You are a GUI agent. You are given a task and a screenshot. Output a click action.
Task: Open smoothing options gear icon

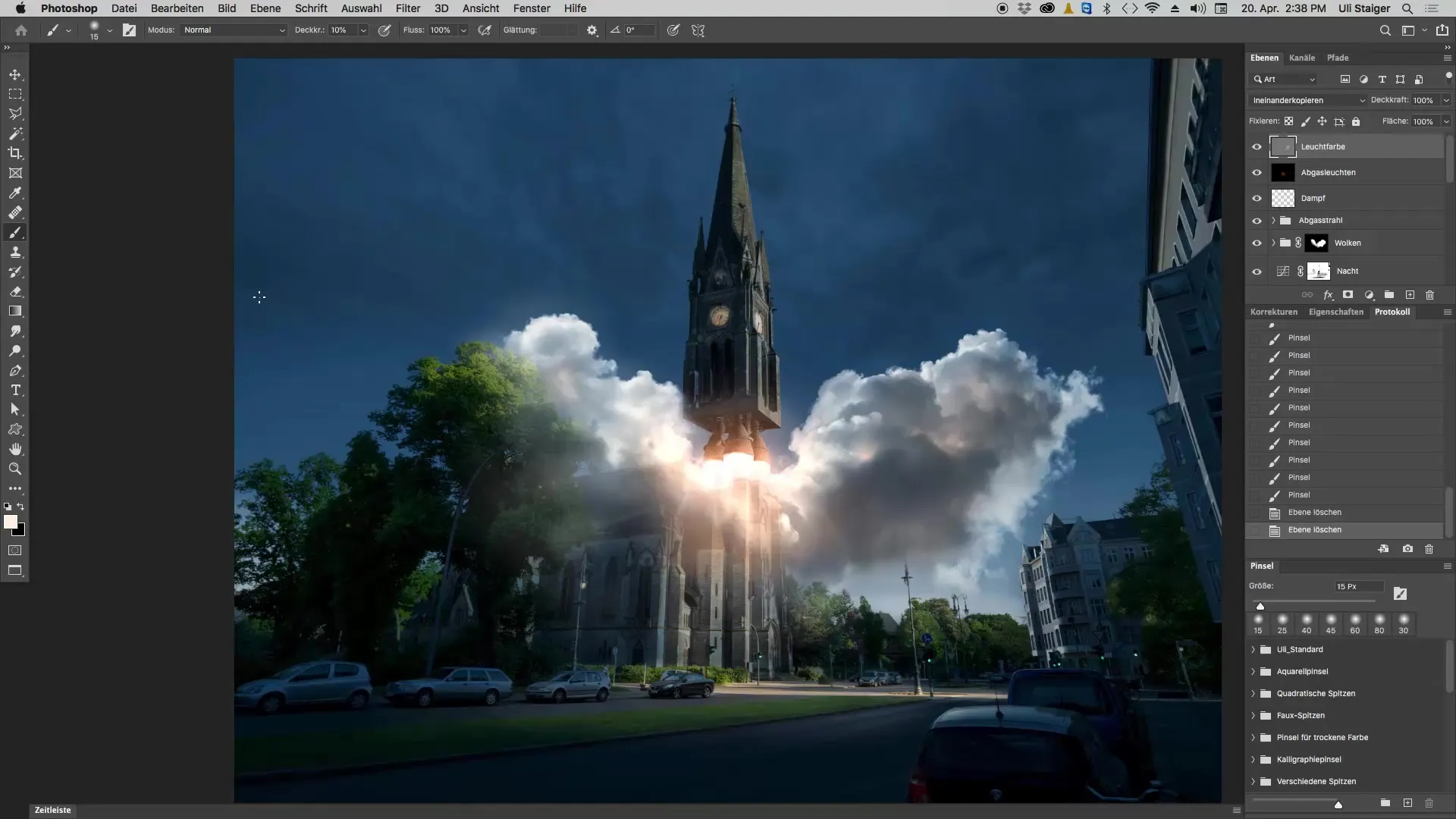[592, 30]
